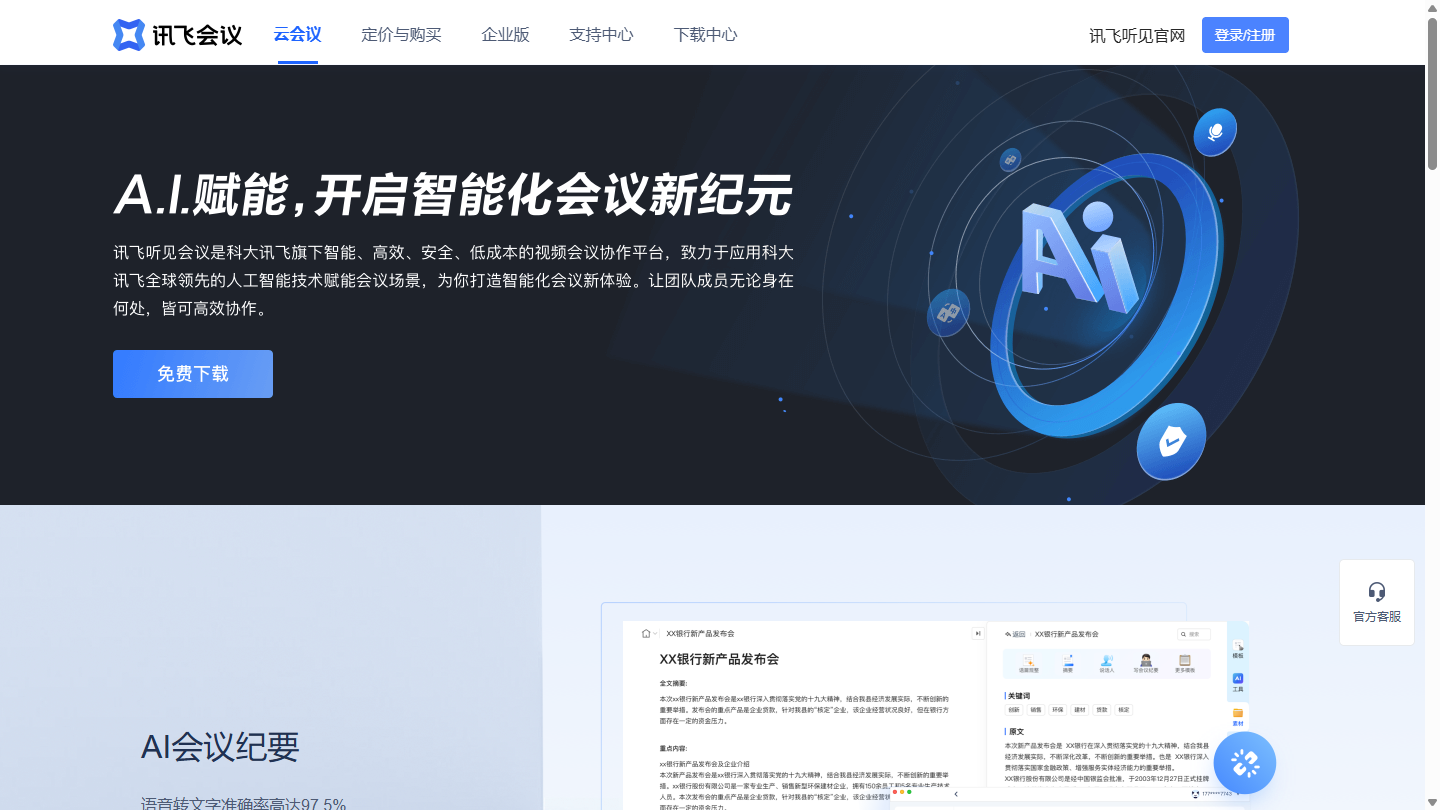This screenshot has height=810, width=1440.
Task: Click the 关键词 heading in preview
Action: [x=1018, y=696]
